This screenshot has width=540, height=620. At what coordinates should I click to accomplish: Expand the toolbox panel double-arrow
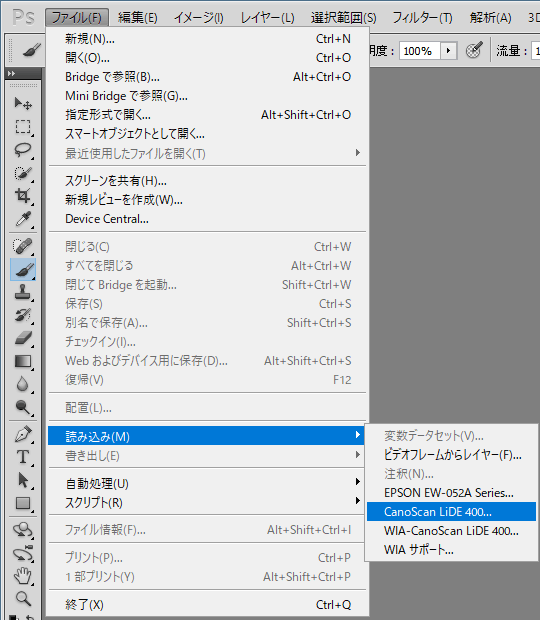coord(11,74)
